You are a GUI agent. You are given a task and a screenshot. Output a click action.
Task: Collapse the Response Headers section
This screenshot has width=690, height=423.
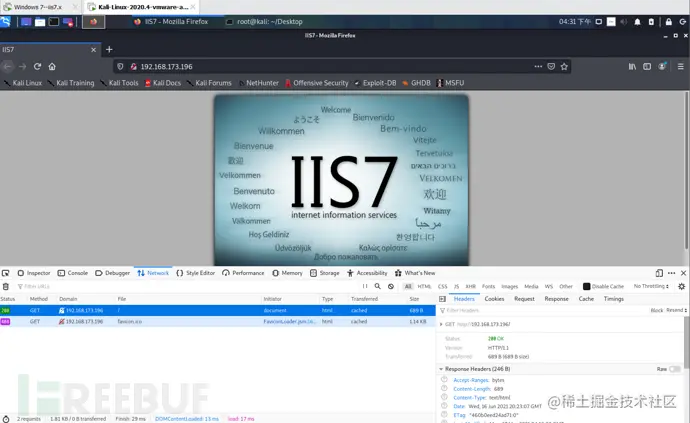tap(441, 369)
